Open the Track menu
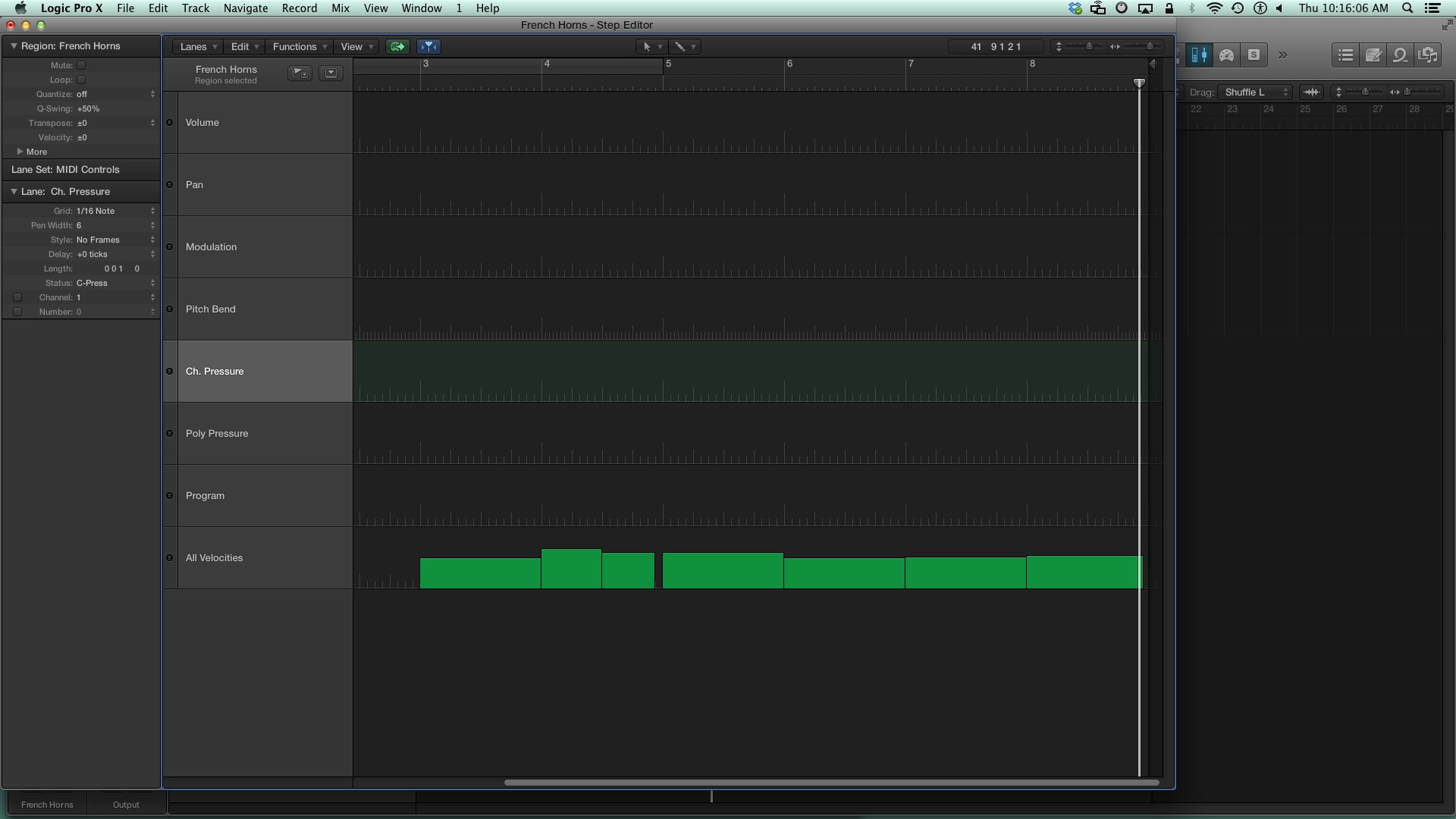This screenshot has width=1456, height=819. pos(195,8)
